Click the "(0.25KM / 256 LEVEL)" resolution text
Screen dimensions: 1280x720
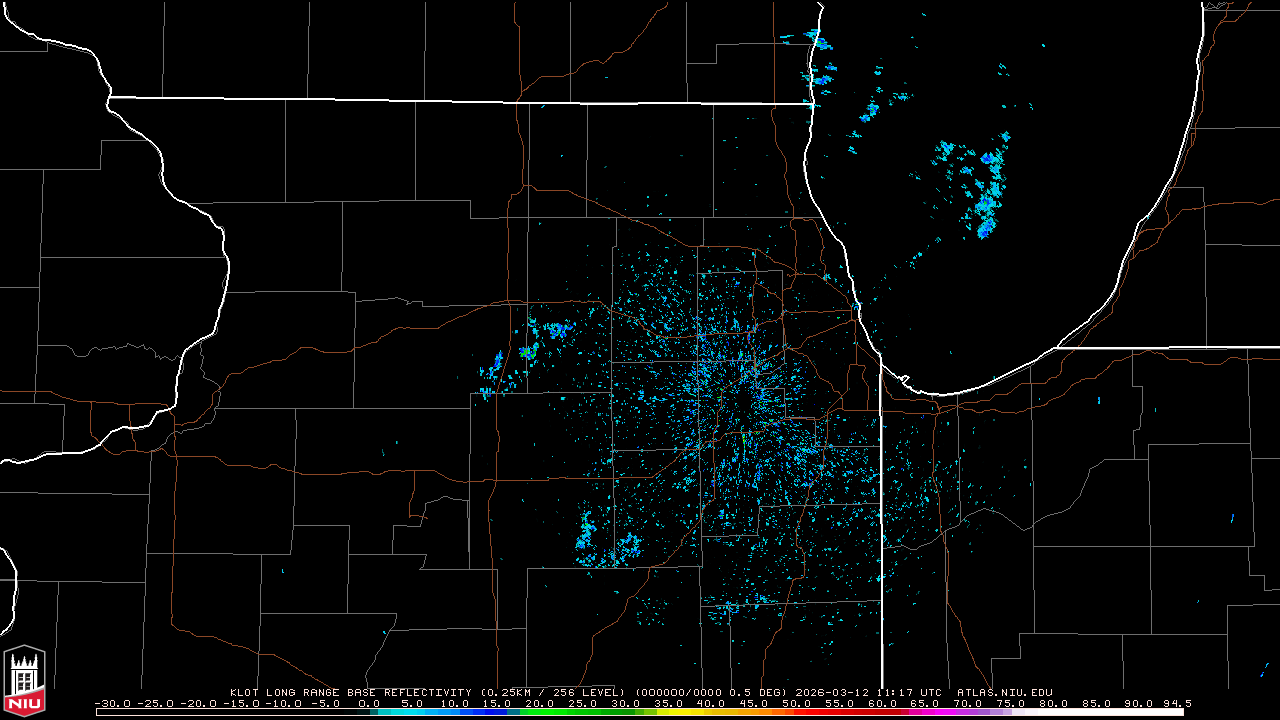(553, 692)
